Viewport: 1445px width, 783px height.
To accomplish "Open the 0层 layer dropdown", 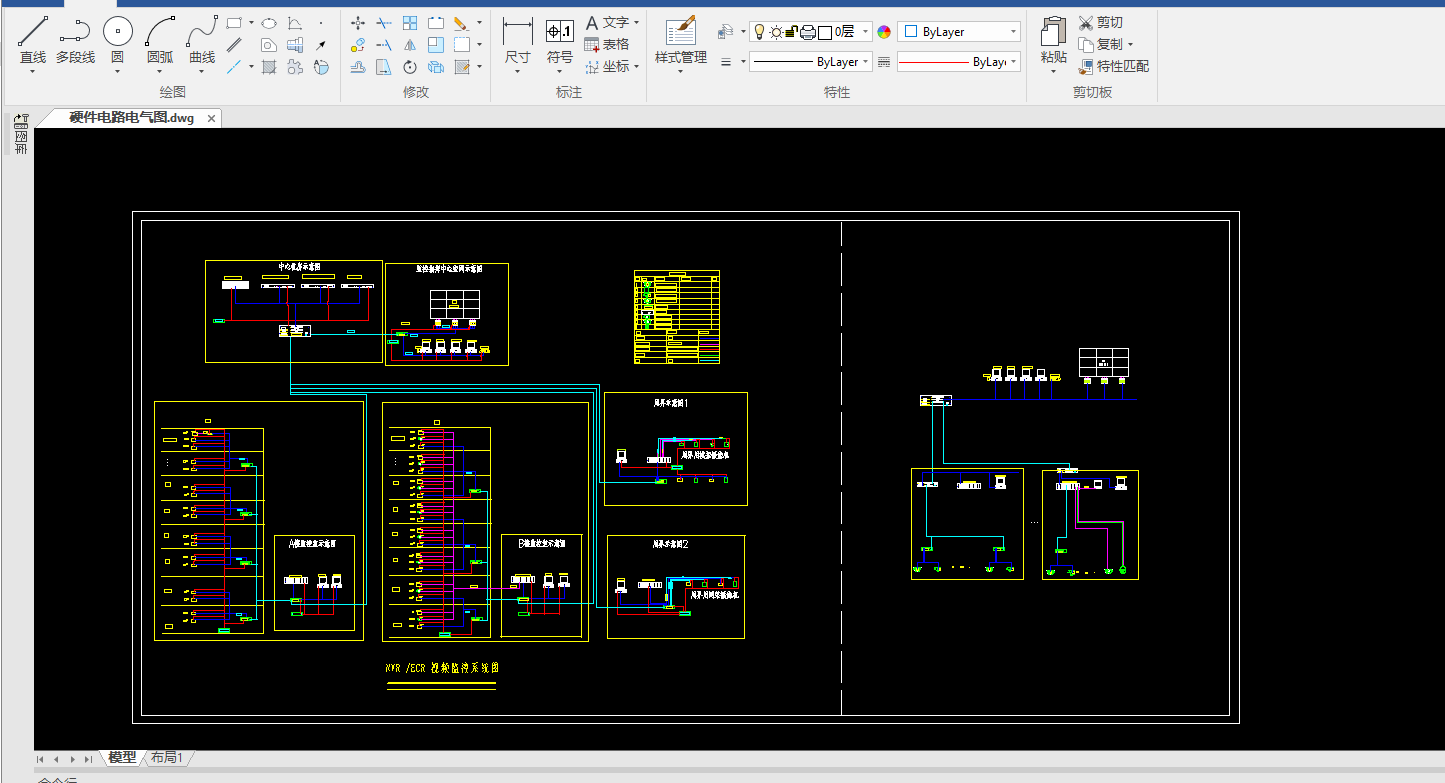I will [x=811, y=32].
